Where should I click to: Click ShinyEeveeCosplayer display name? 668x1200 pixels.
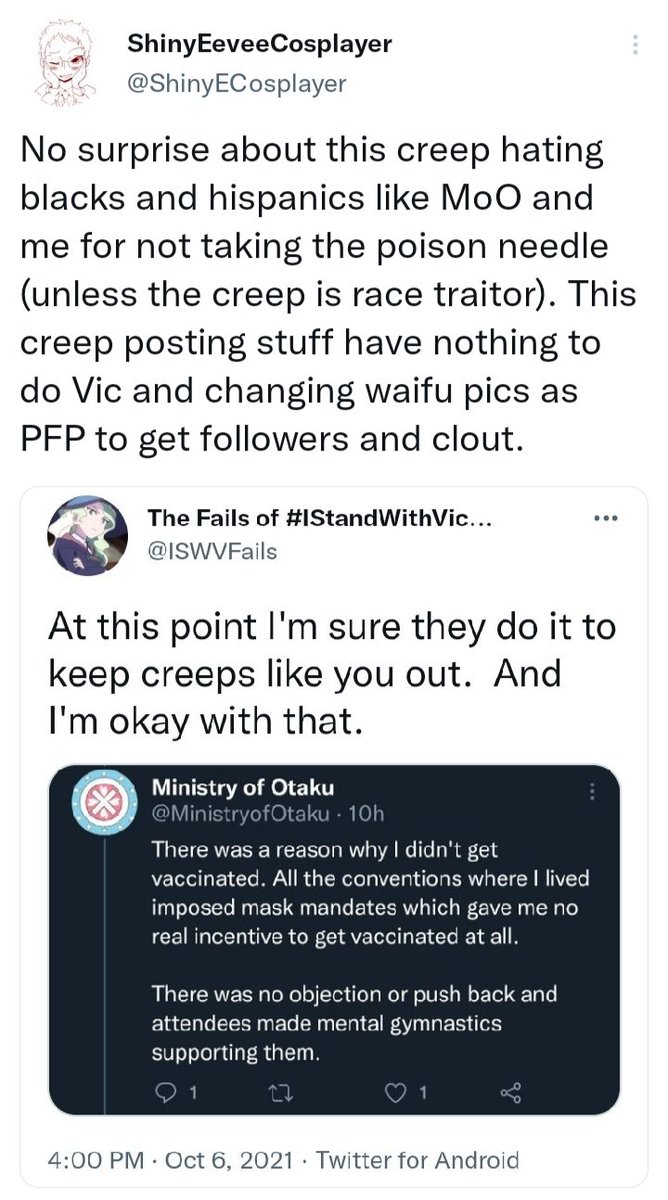[260, 44]
